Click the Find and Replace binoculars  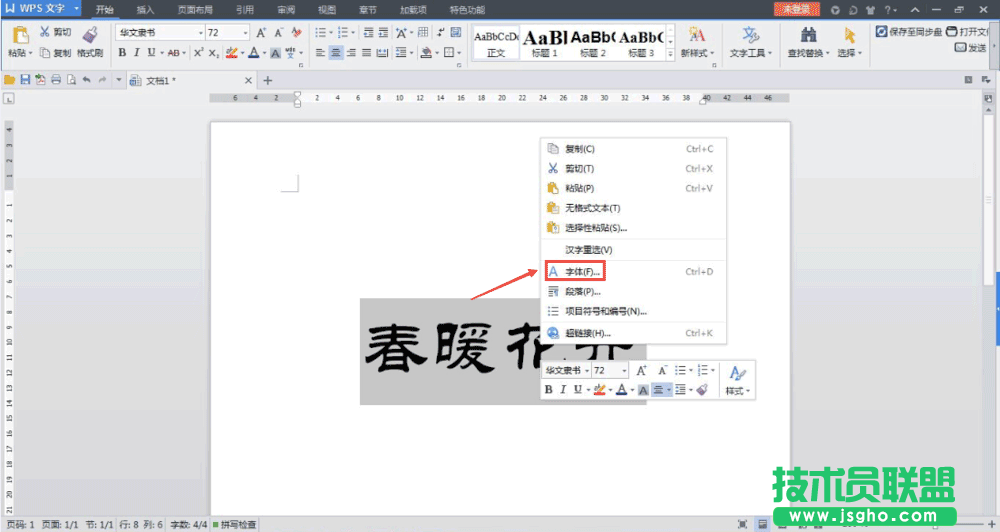click(808, 34)
